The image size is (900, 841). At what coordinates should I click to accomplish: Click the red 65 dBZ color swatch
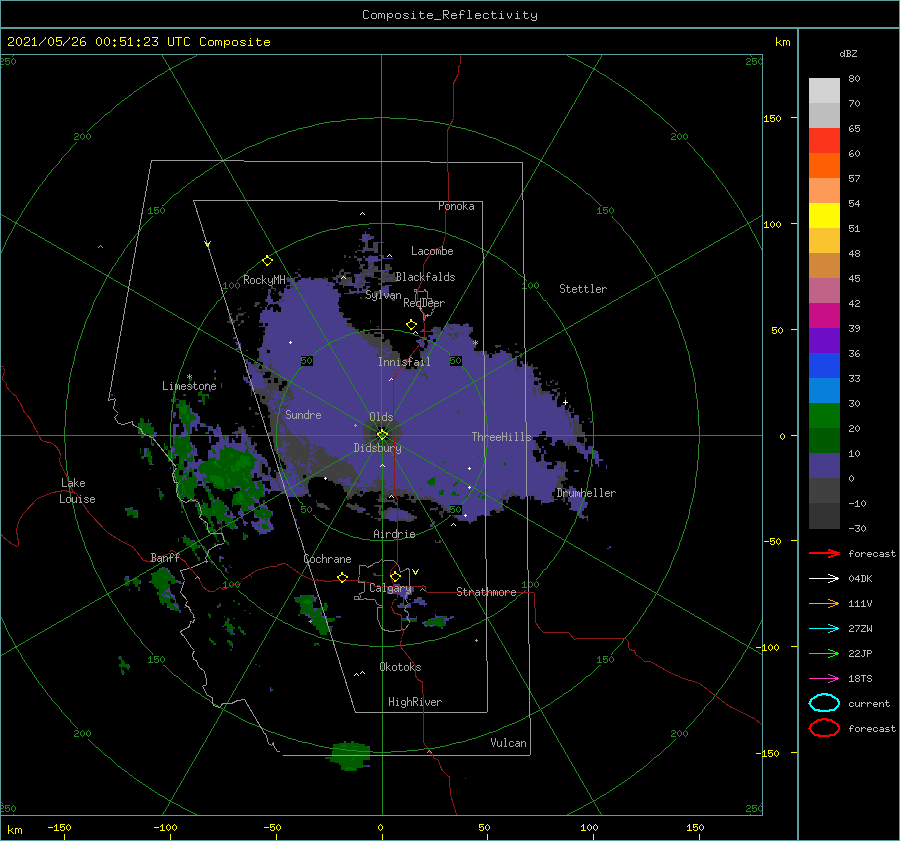(x=824, y=141)
